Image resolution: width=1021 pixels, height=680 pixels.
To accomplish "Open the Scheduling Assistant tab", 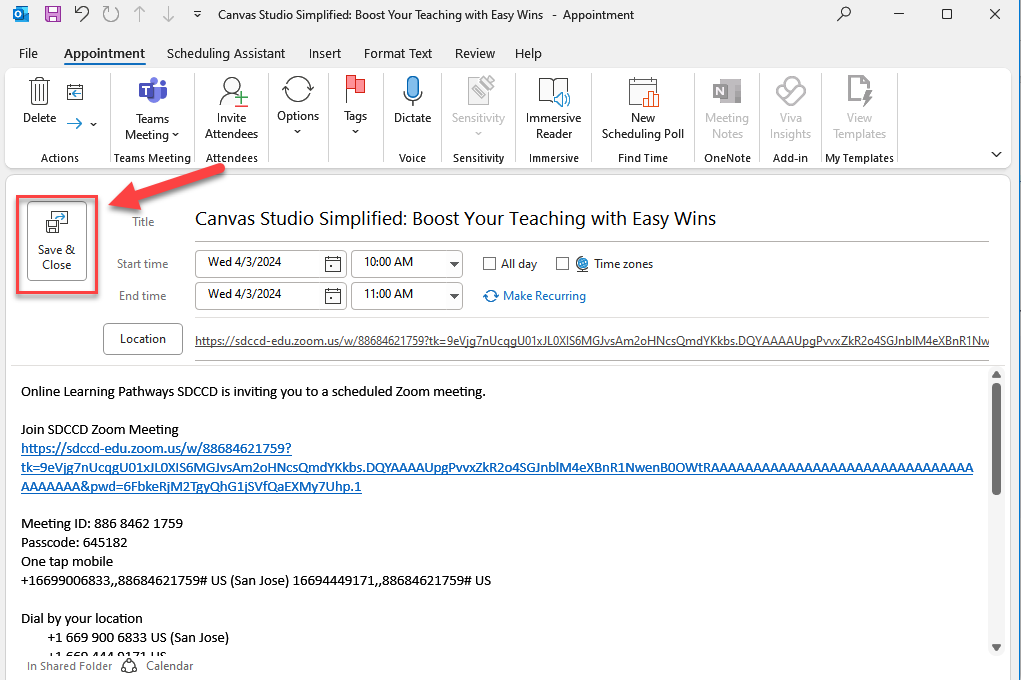I will pos(225,53).
